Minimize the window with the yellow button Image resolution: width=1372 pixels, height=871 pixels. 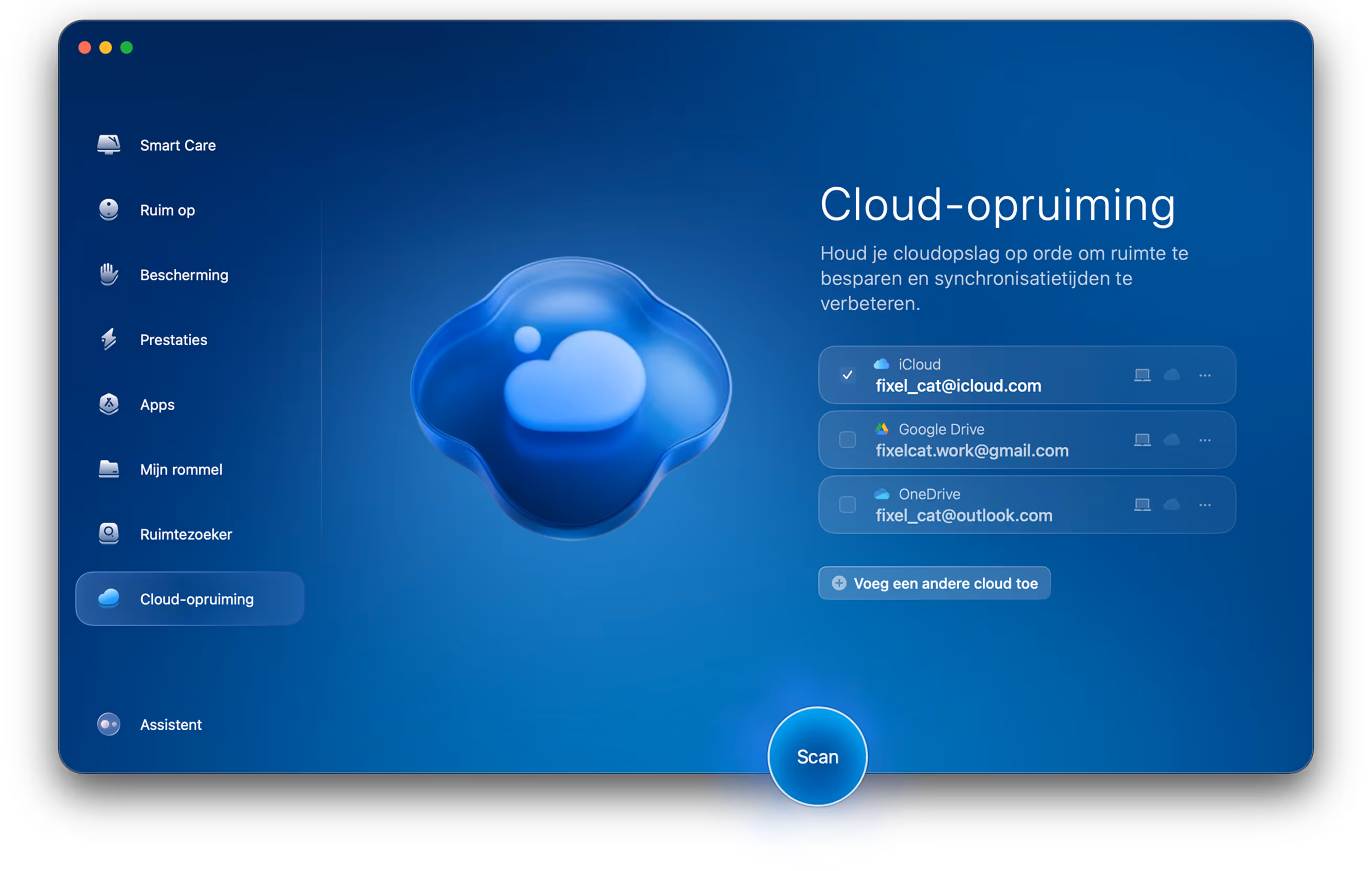[106, 47]
